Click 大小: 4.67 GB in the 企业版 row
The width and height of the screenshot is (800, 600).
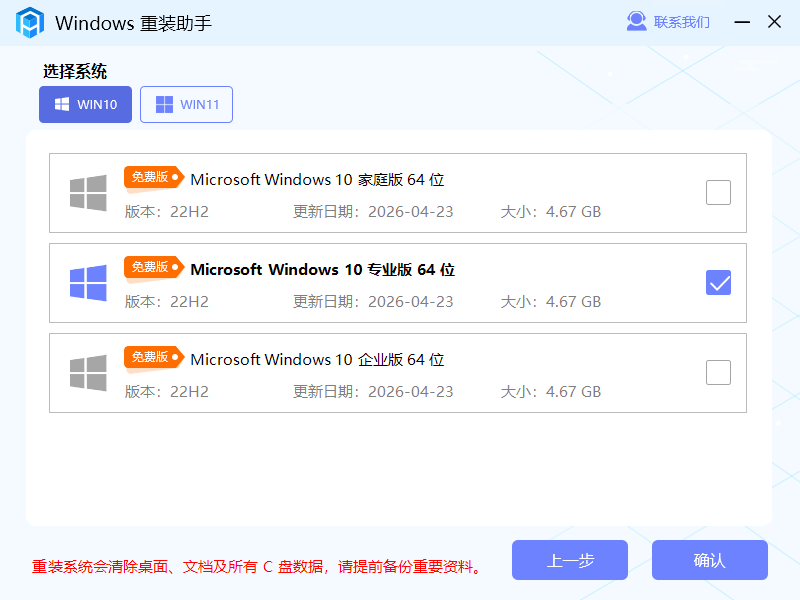551,392
